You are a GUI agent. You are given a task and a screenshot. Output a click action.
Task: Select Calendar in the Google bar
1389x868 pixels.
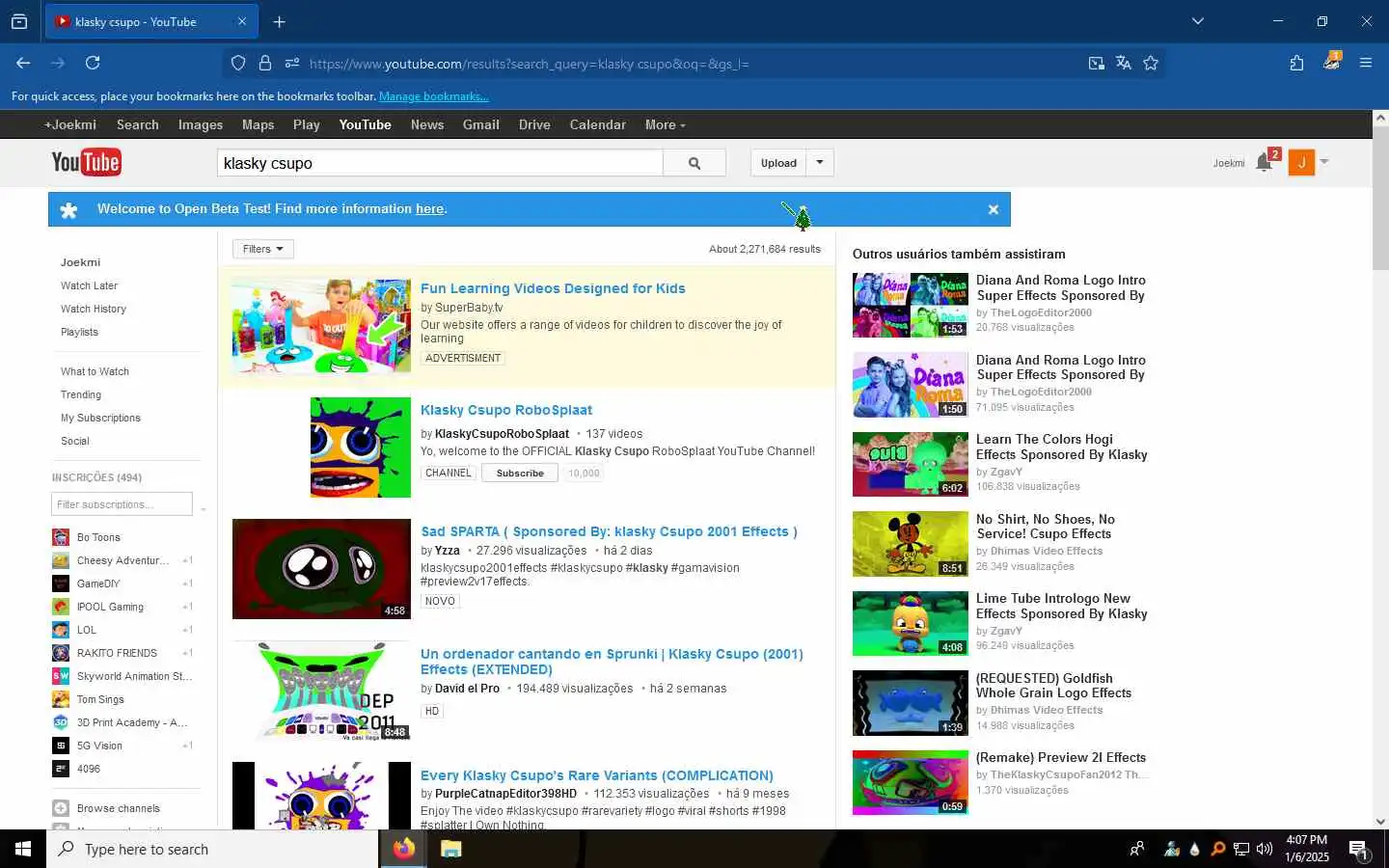(x=598, y=124)
